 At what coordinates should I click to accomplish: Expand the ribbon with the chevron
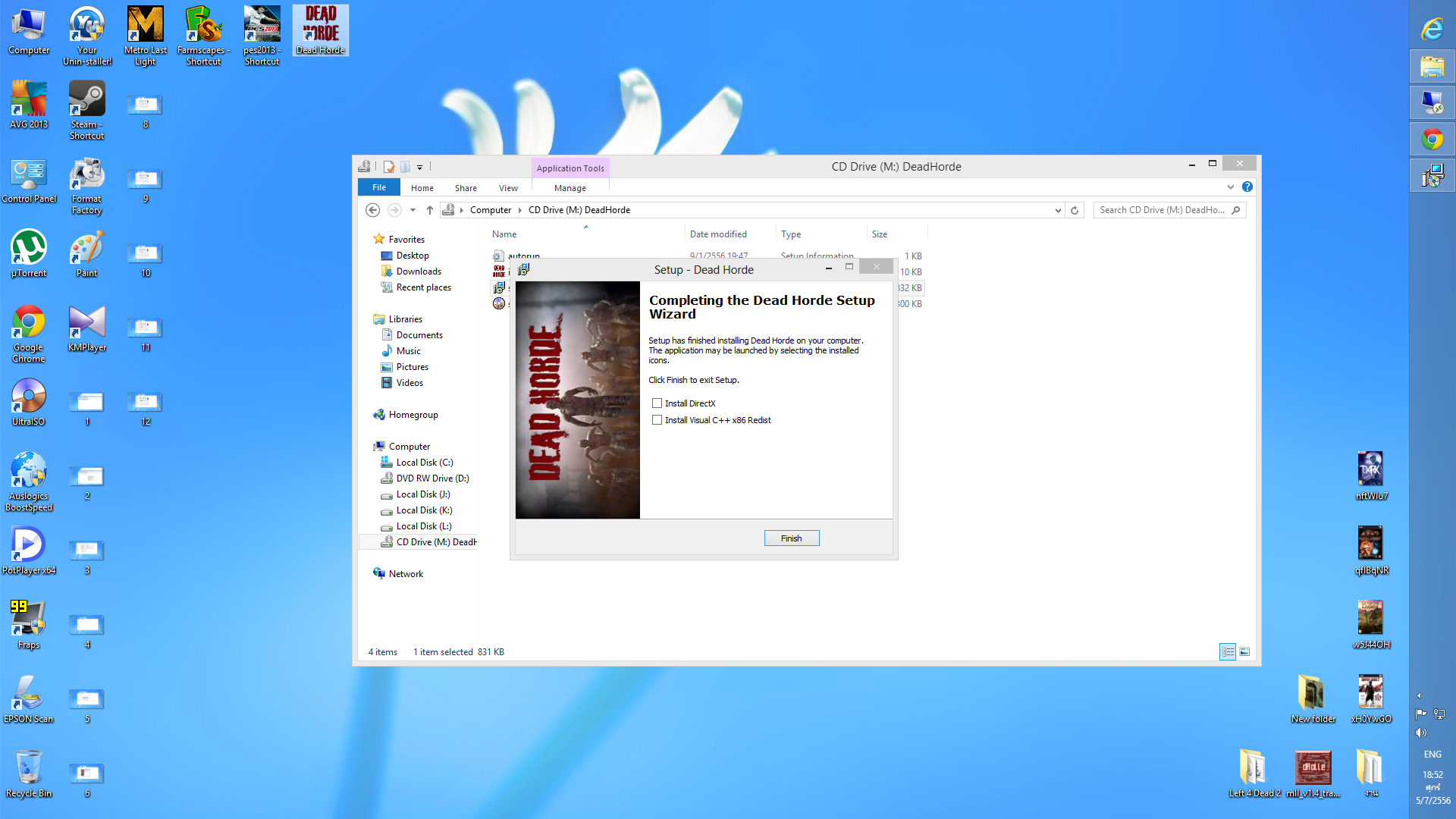[1231, 187]
